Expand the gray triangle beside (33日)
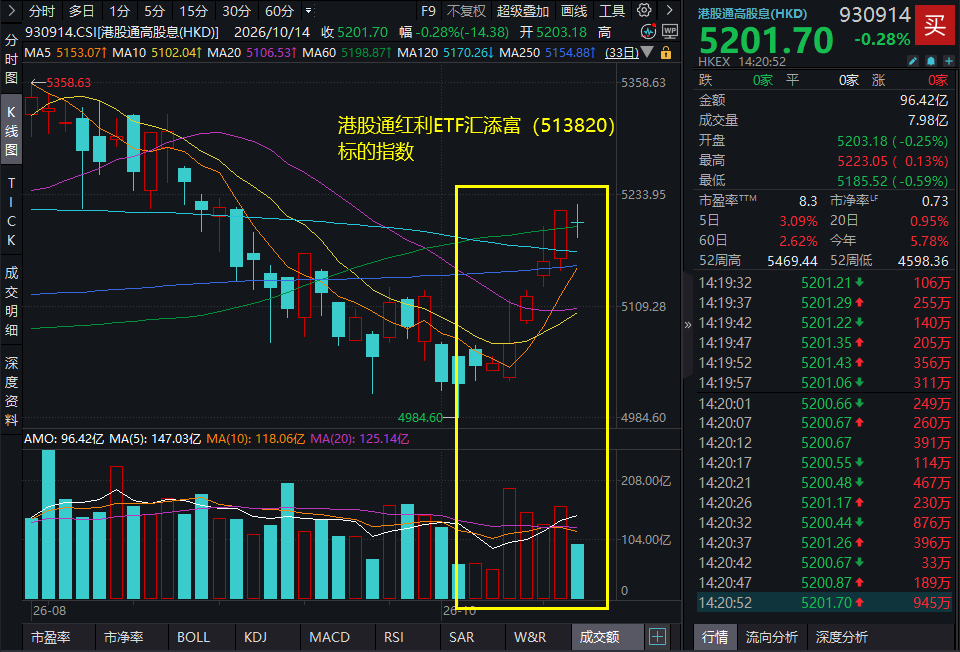The image size is (960, 652). tap(647, 53)
